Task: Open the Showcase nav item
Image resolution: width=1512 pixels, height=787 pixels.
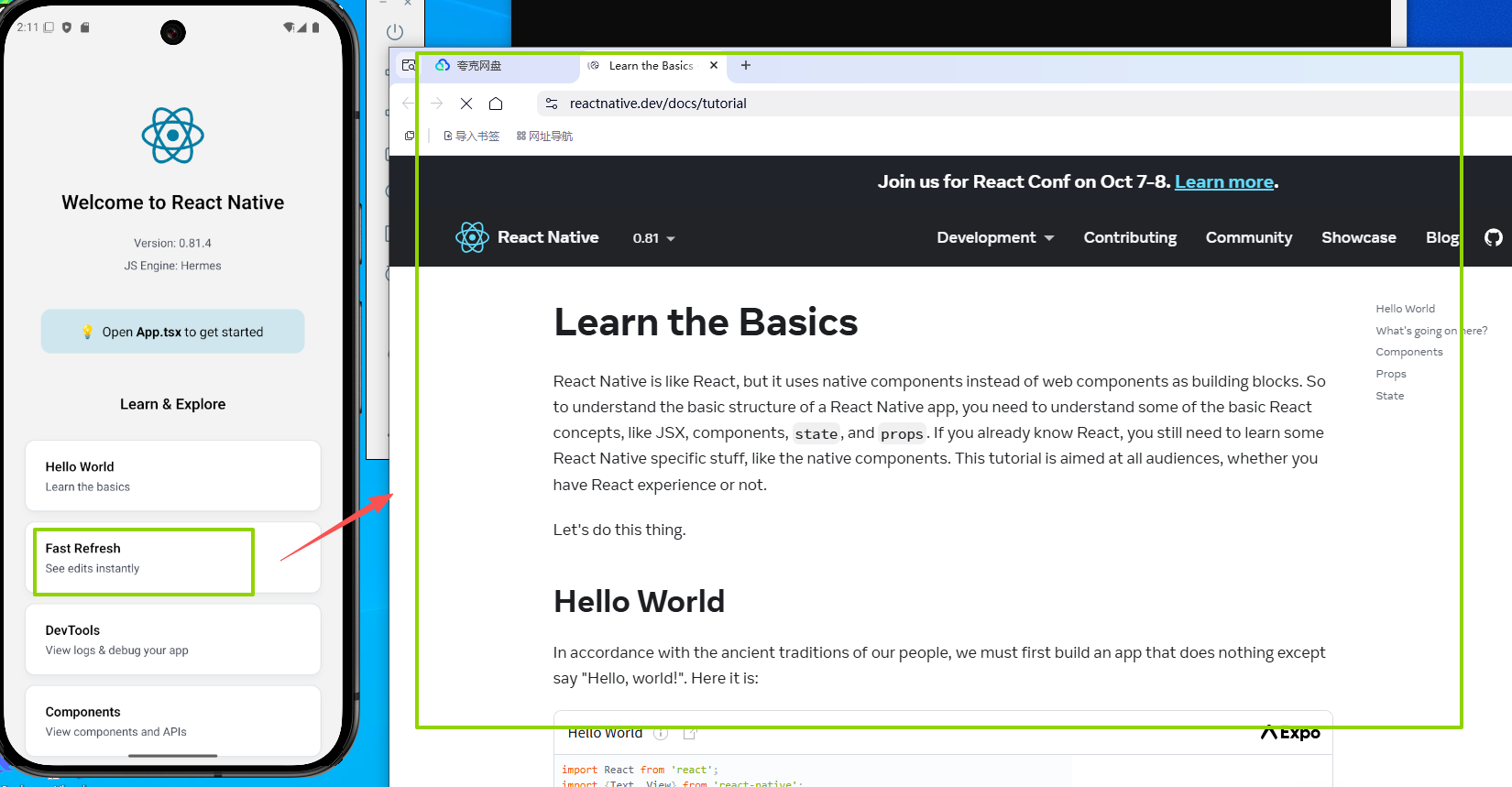Action: [x=1359, y=237]
